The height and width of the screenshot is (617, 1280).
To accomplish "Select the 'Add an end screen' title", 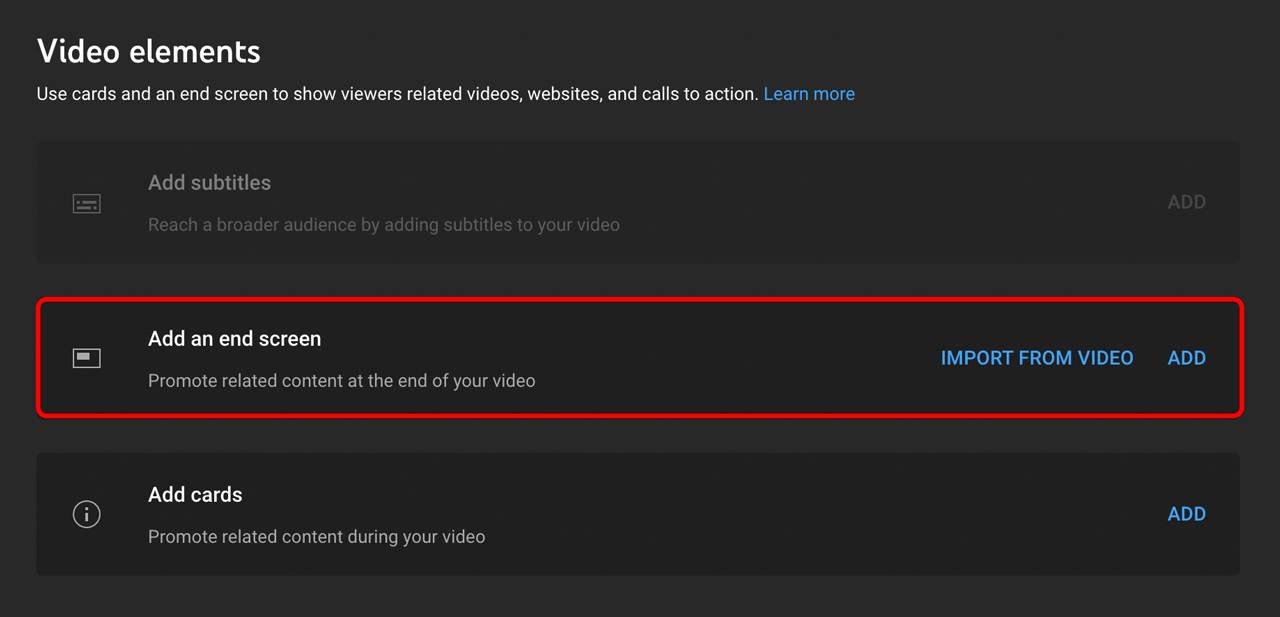I will 235,339.
